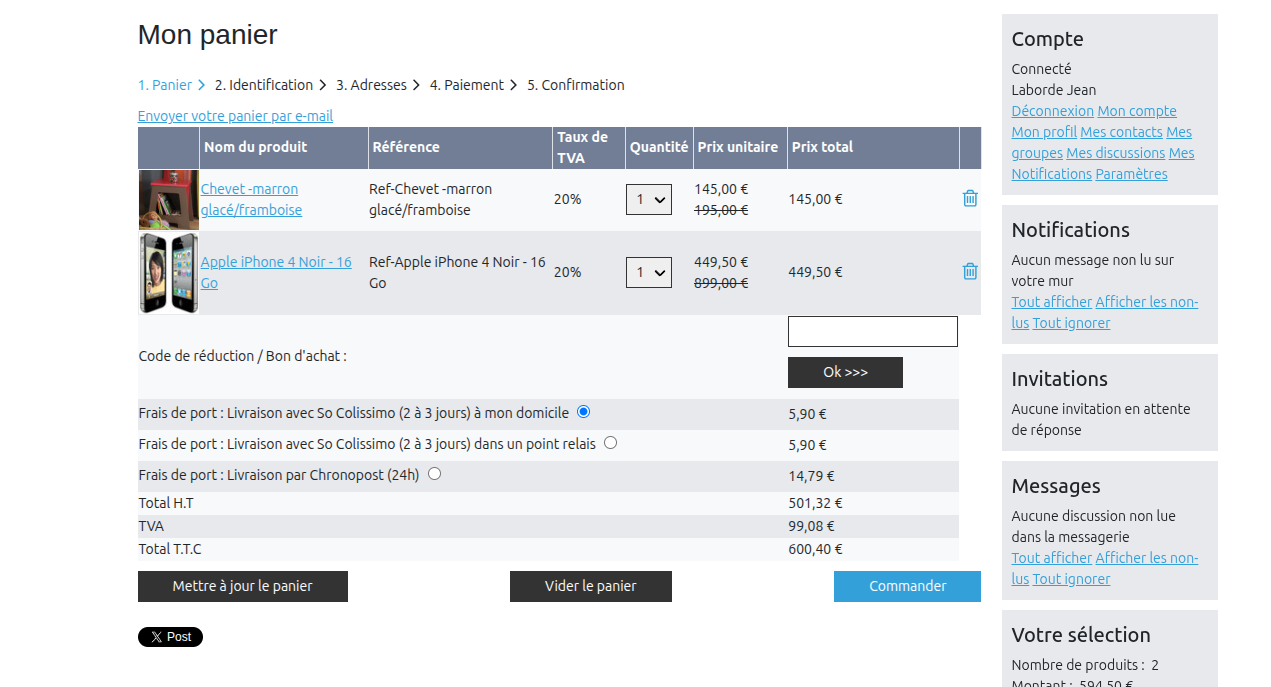Screen dimensions: 1271x687
Task: Select Chronopost 24h shipping option
Action: click(434, 474)
